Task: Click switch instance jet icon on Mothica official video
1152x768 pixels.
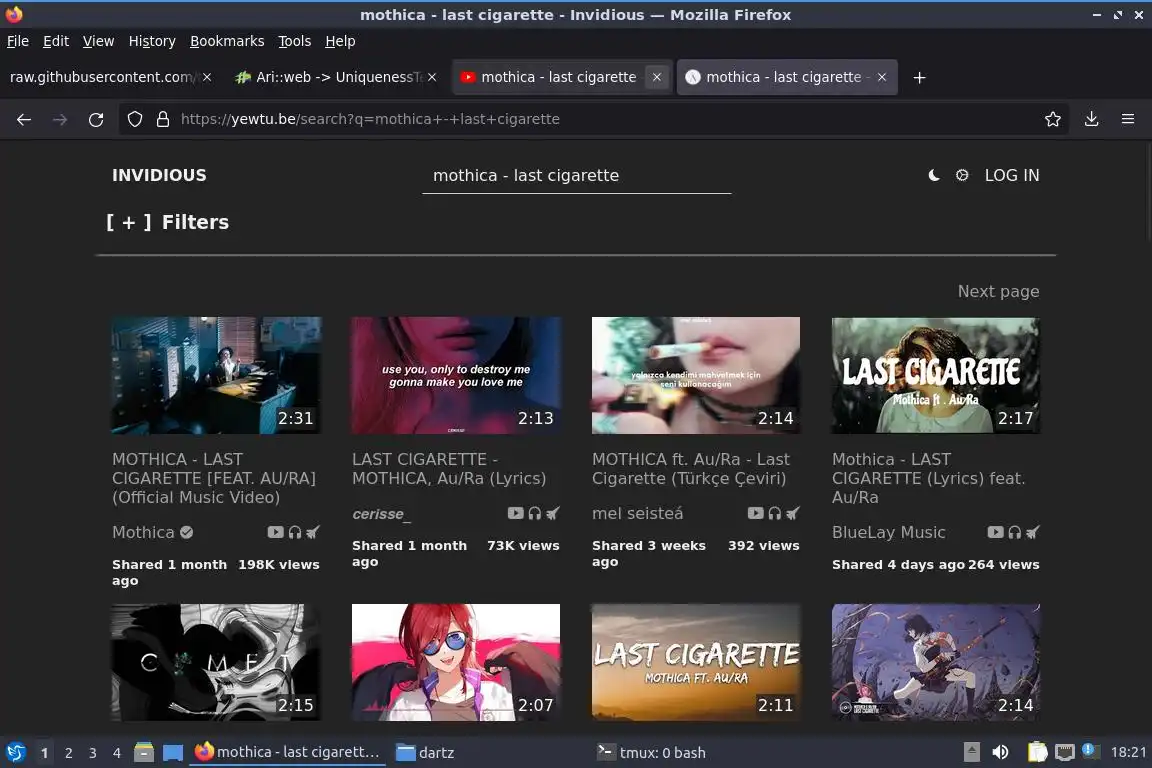Action: click(x=313, y=532)
